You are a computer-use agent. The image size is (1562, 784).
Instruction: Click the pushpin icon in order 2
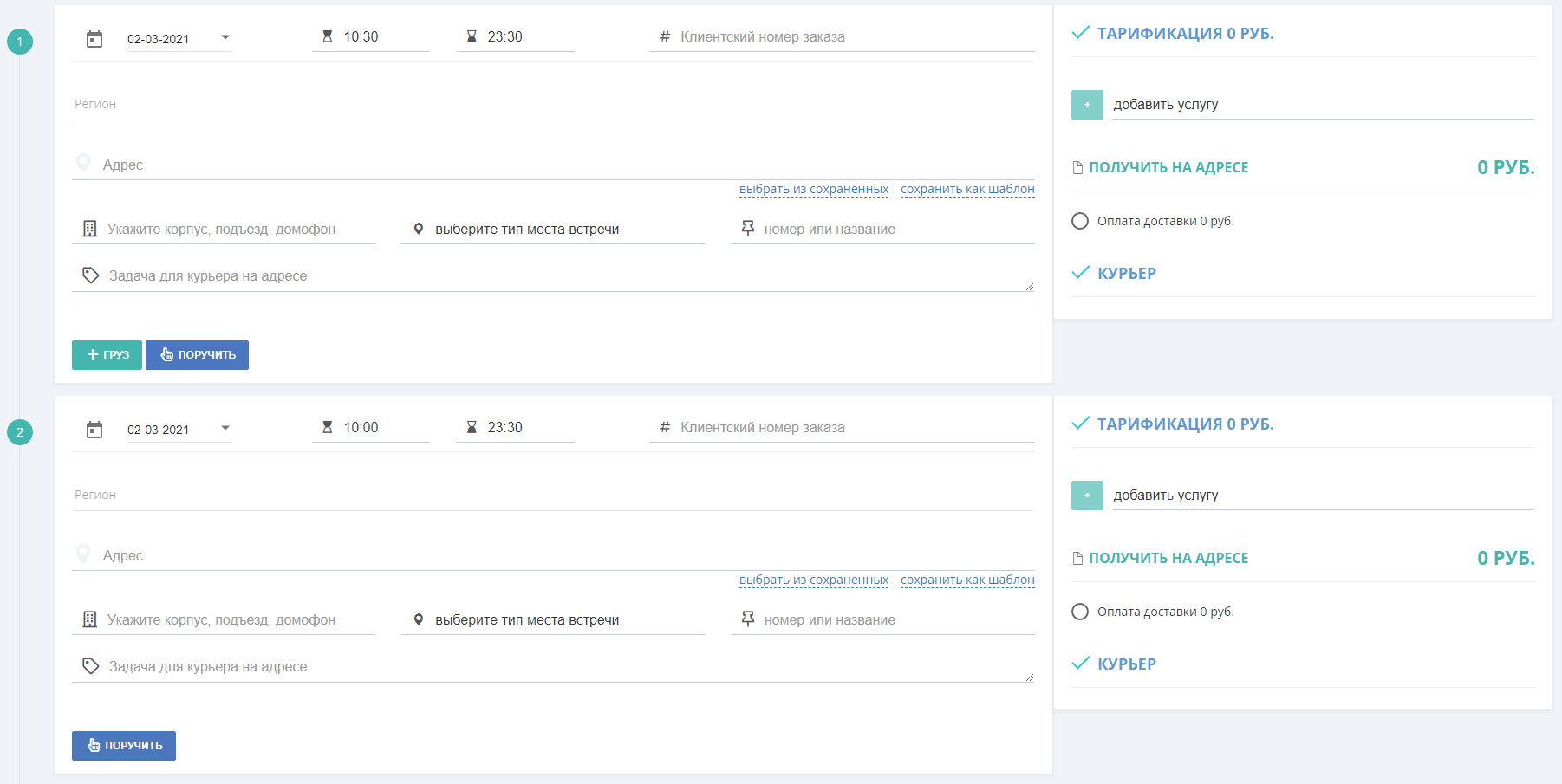748,619
